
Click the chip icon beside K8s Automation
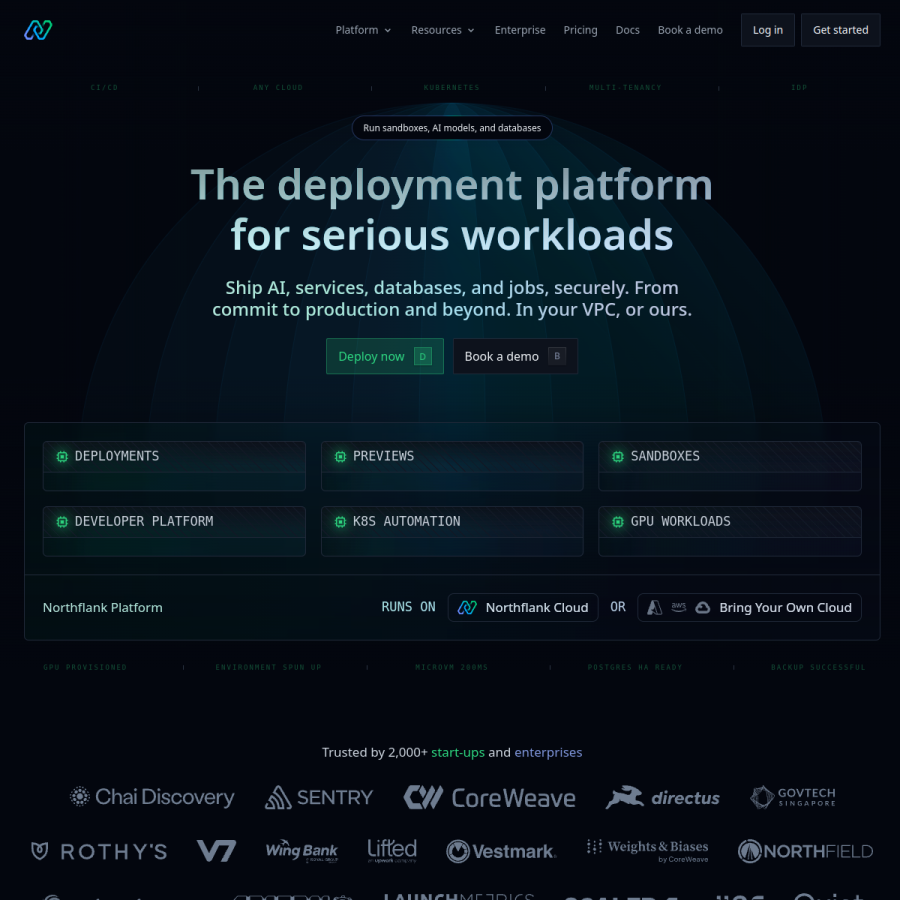pos(340,522)
